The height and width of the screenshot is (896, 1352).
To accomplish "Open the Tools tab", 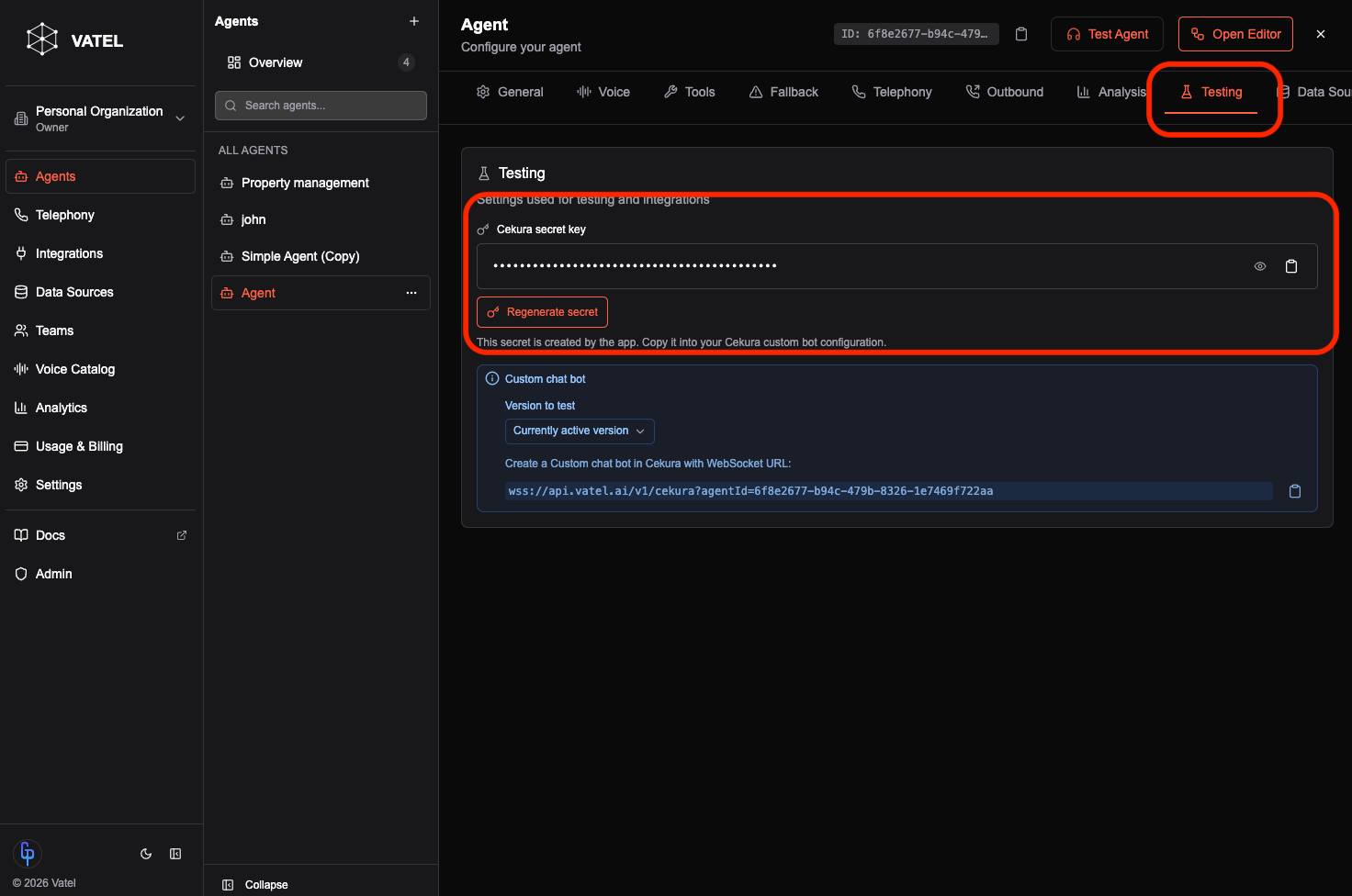I will coord(689,92).
